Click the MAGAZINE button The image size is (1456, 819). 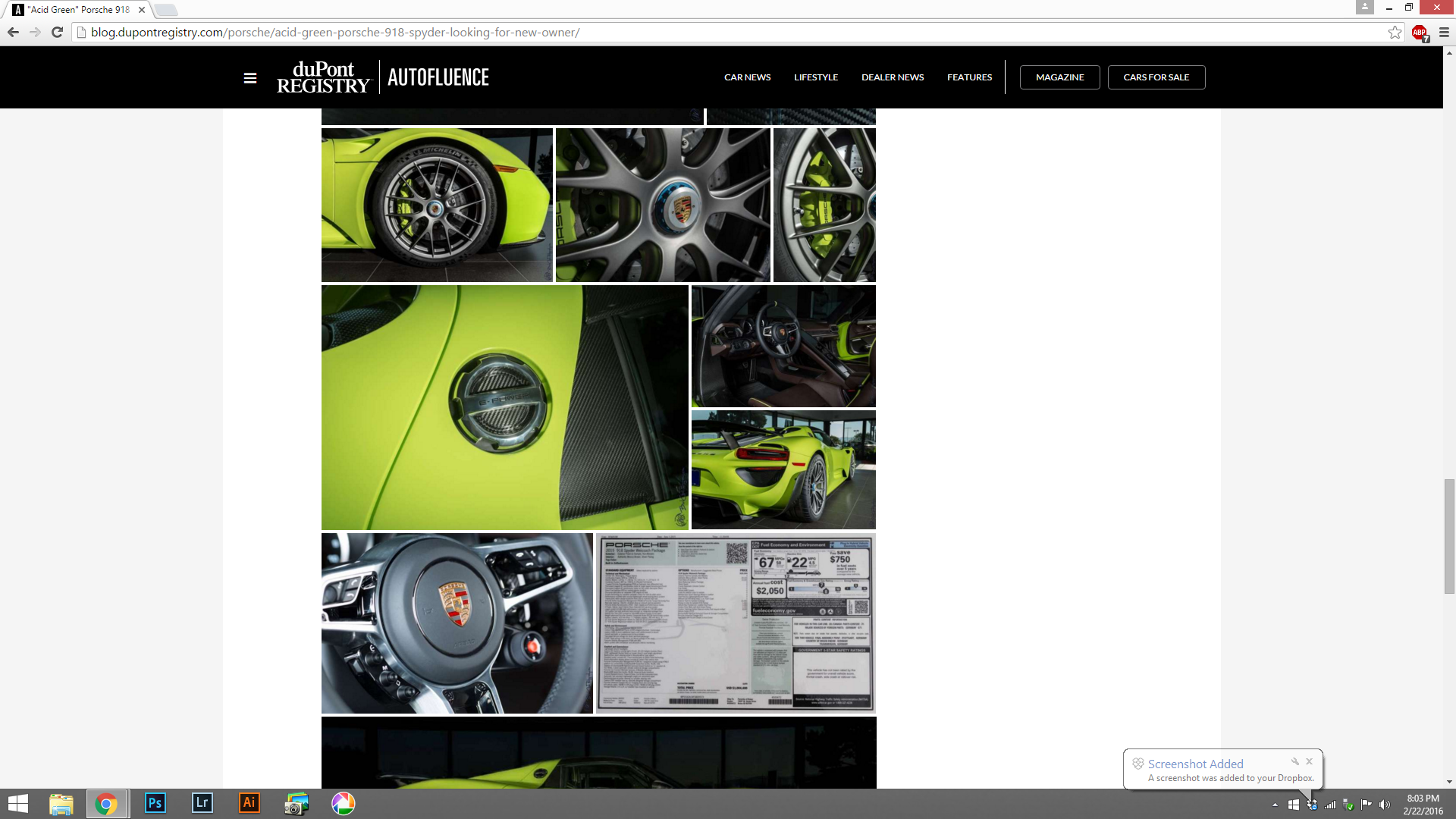point(1059,77)
